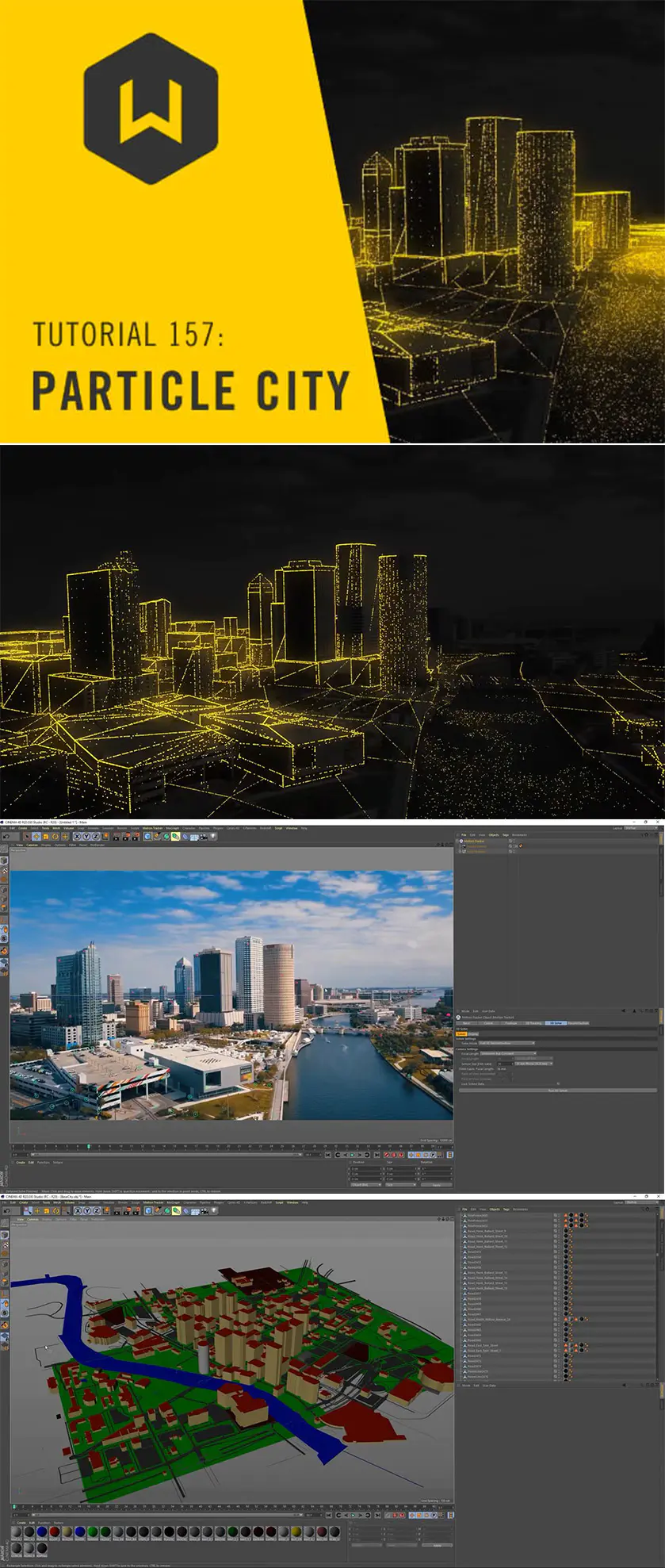Open the Cube primitive icon in upper window
This screenshot has width=665, height=1568.
147,837
